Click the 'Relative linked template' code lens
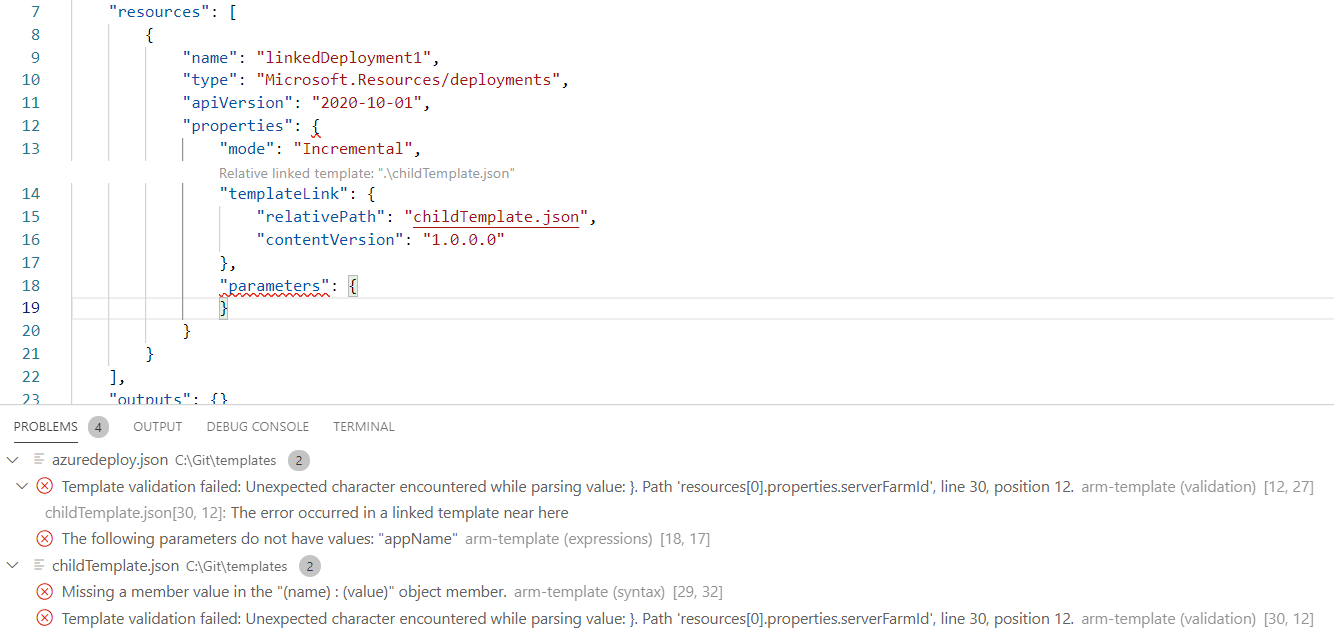 click(x=366, y=173)
